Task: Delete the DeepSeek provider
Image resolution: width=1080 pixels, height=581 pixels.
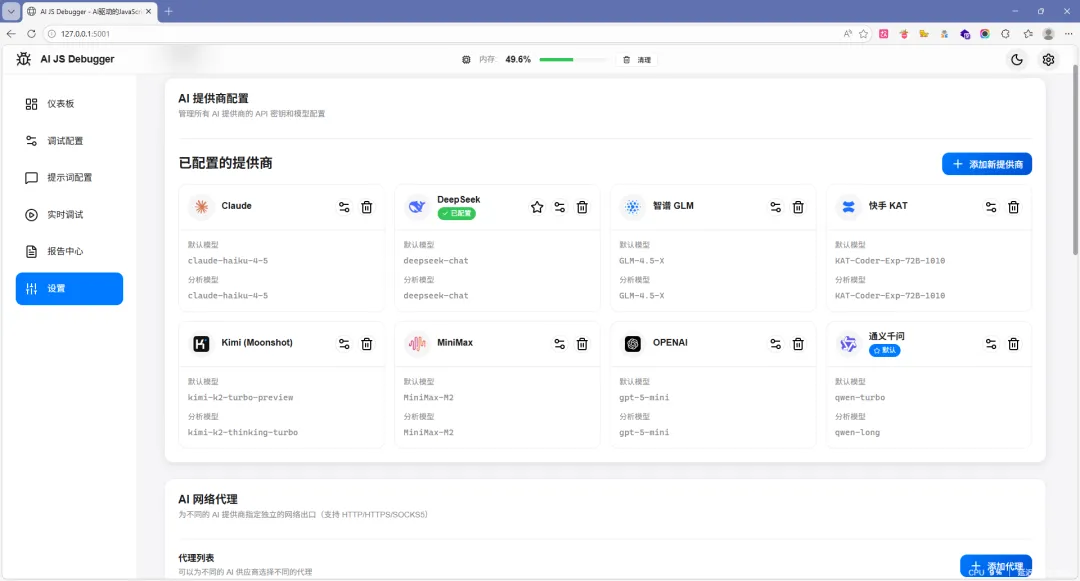Action: click(x=582, y=207)
